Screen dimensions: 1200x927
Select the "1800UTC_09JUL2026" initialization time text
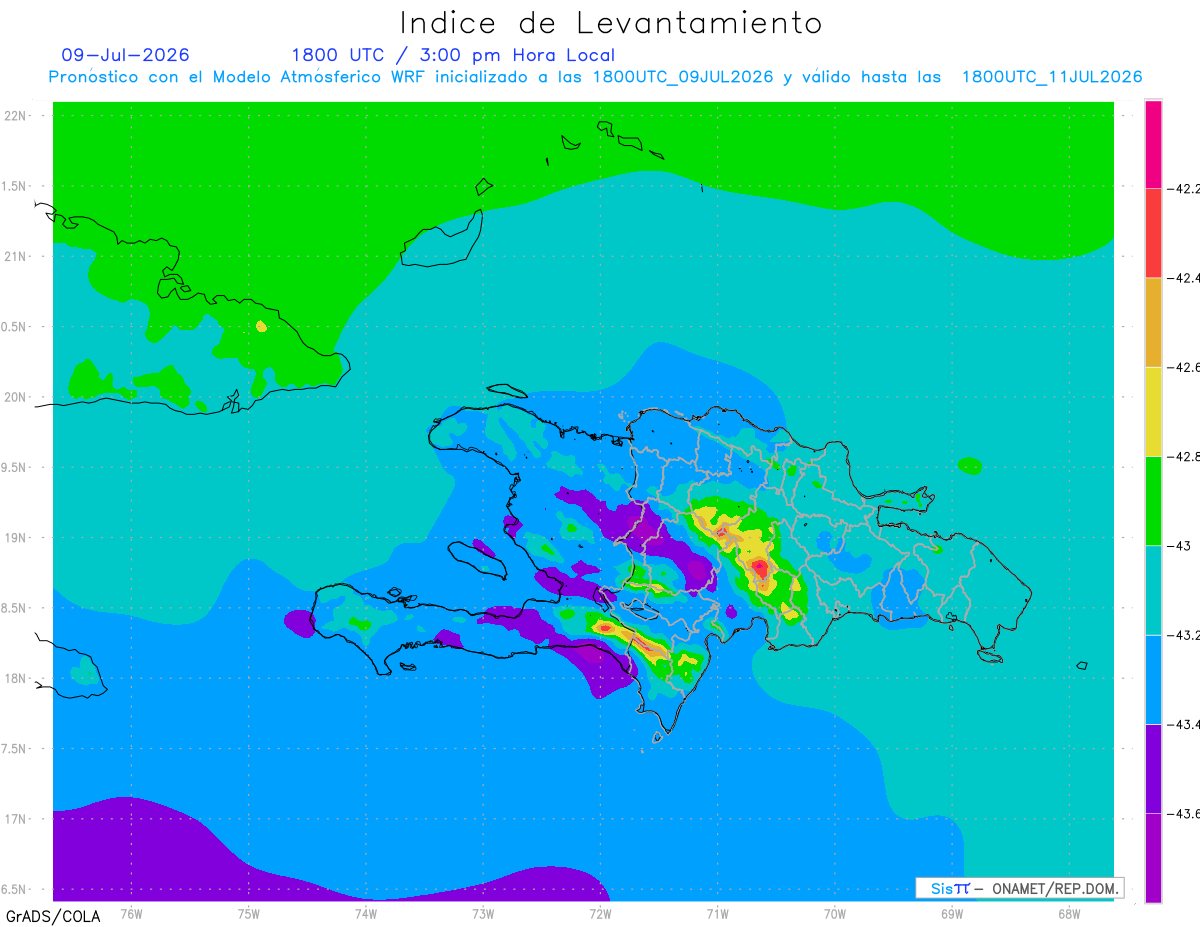pos(683,77)
